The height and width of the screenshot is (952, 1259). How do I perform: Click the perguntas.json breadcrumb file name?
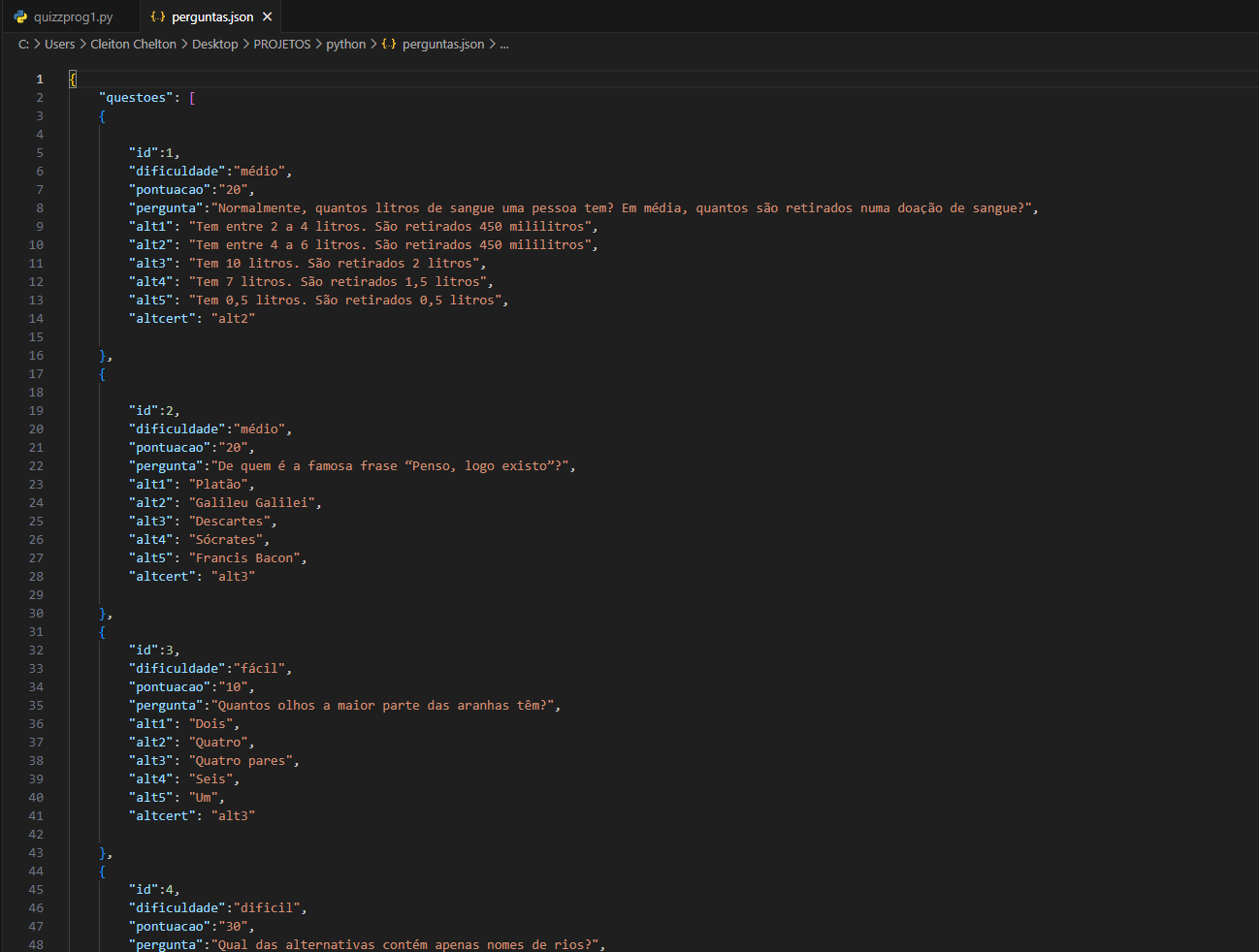443,45
